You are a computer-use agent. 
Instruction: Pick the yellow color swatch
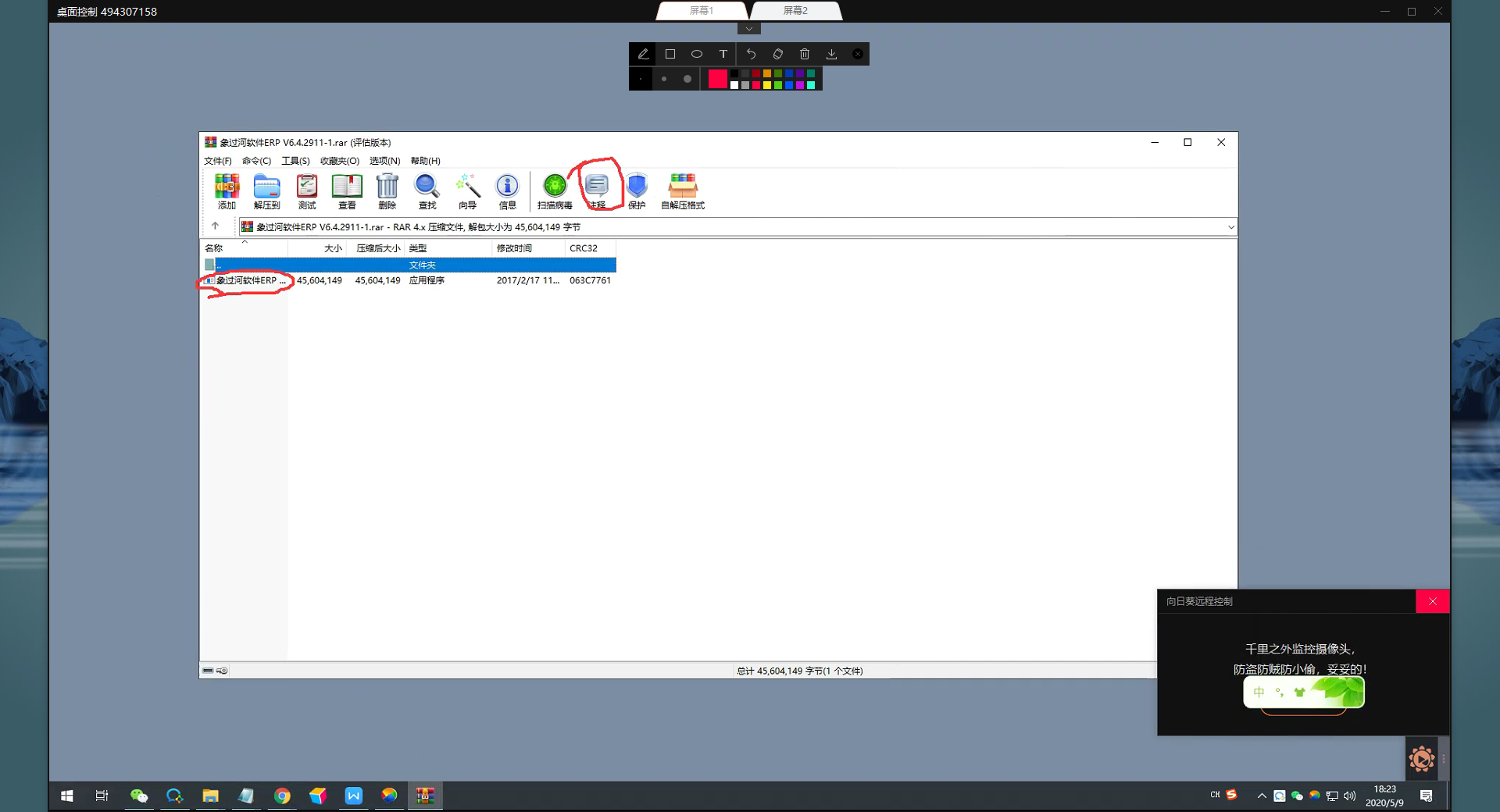click(x=767, y=84)
